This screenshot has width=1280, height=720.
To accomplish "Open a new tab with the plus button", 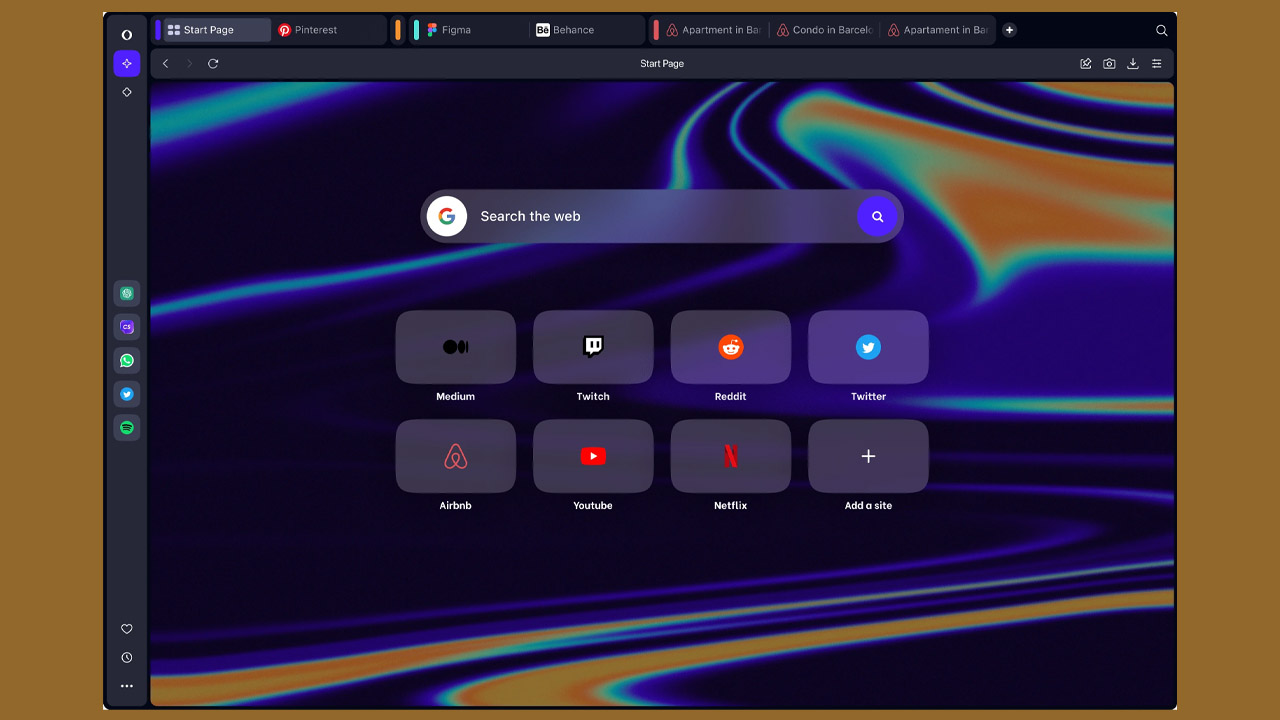I will coord(1009,30).
